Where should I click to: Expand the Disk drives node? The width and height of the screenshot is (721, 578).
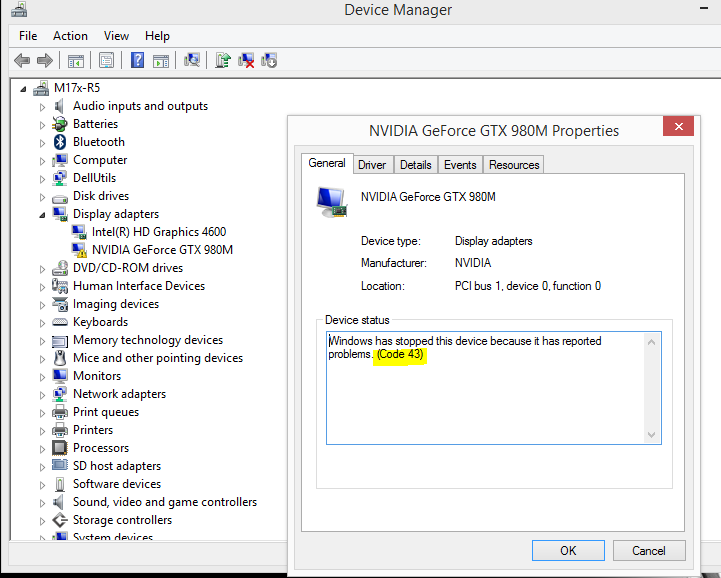coord(42,197)
